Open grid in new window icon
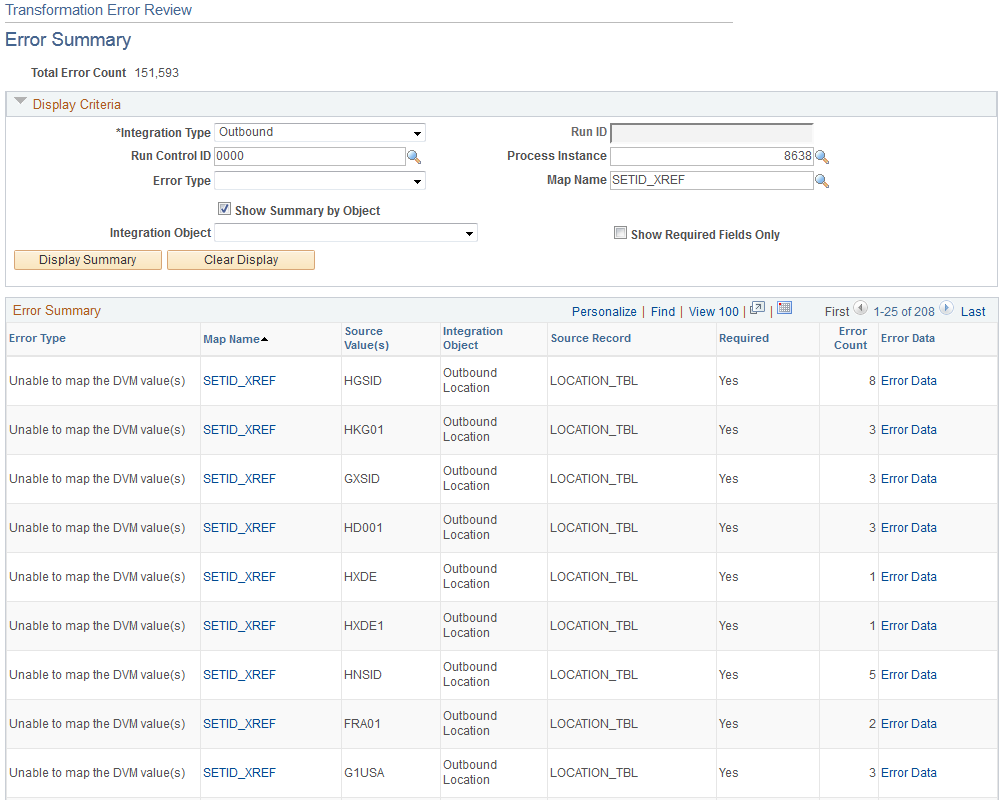 click(x=757, y=308)
